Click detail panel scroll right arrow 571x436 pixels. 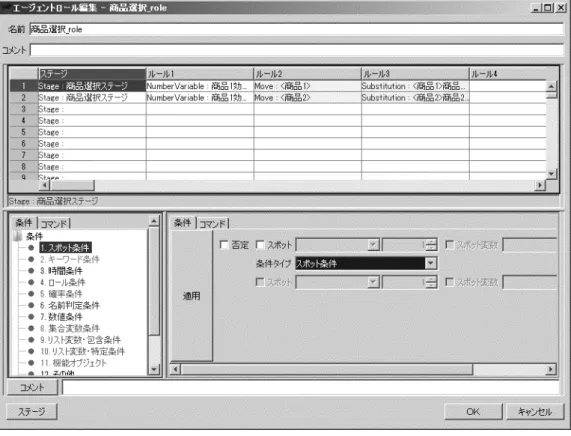pos(551,369)
